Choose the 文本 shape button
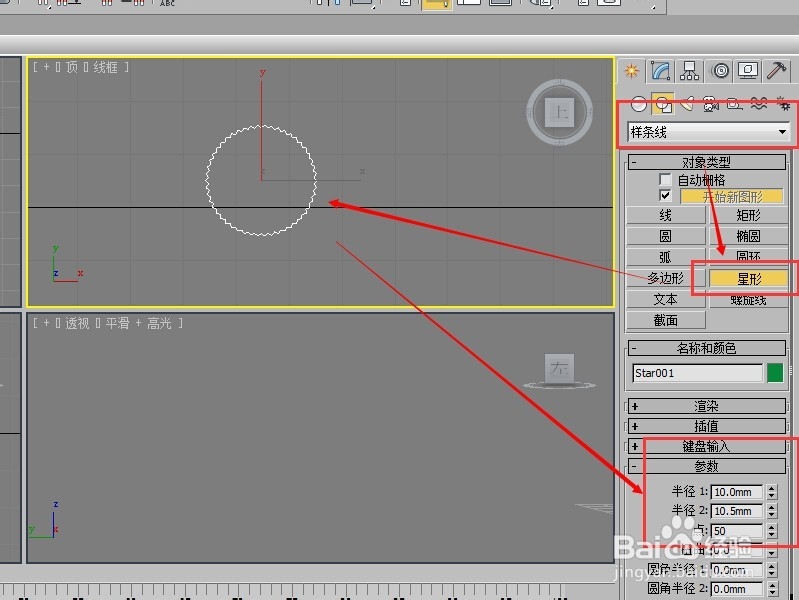The width and height of the screenshot is (799, 600). 665,299
